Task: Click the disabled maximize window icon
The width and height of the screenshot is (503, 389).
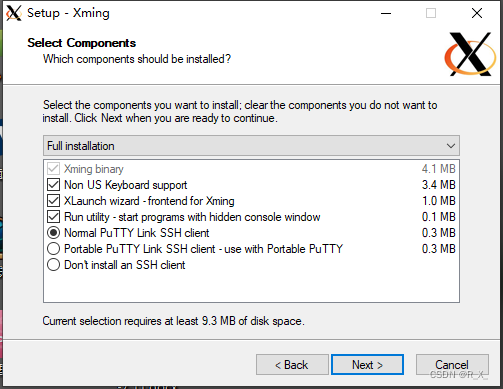Action: [431, 13]
